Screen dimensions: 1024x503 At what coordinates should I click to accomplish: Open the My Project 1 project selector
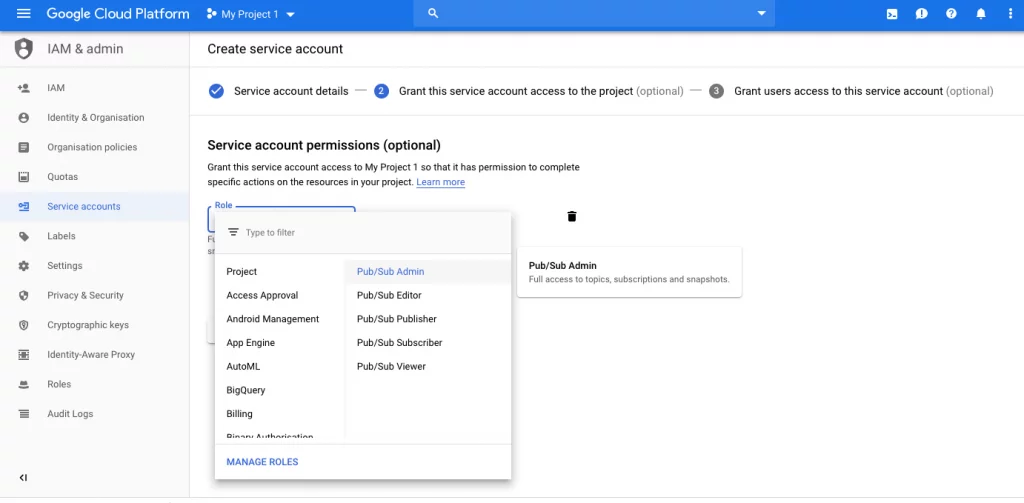(x=251, y=14)
